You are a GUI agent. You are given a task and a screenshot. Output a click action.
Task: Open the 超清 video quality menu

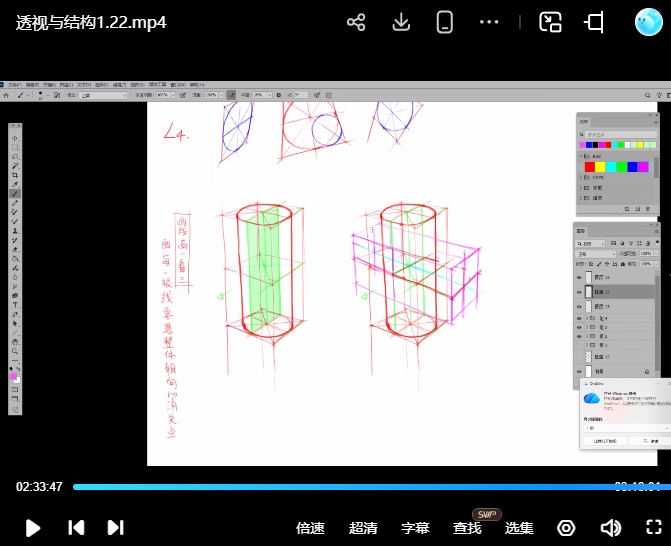pos(363,528)
